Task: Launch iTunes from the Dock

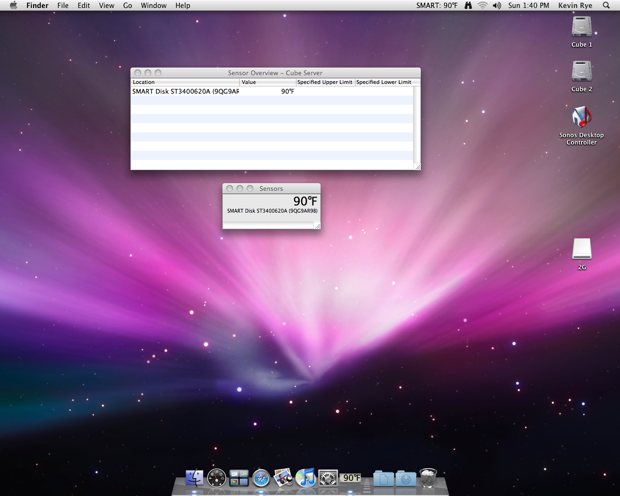Action: coord(305,477)
